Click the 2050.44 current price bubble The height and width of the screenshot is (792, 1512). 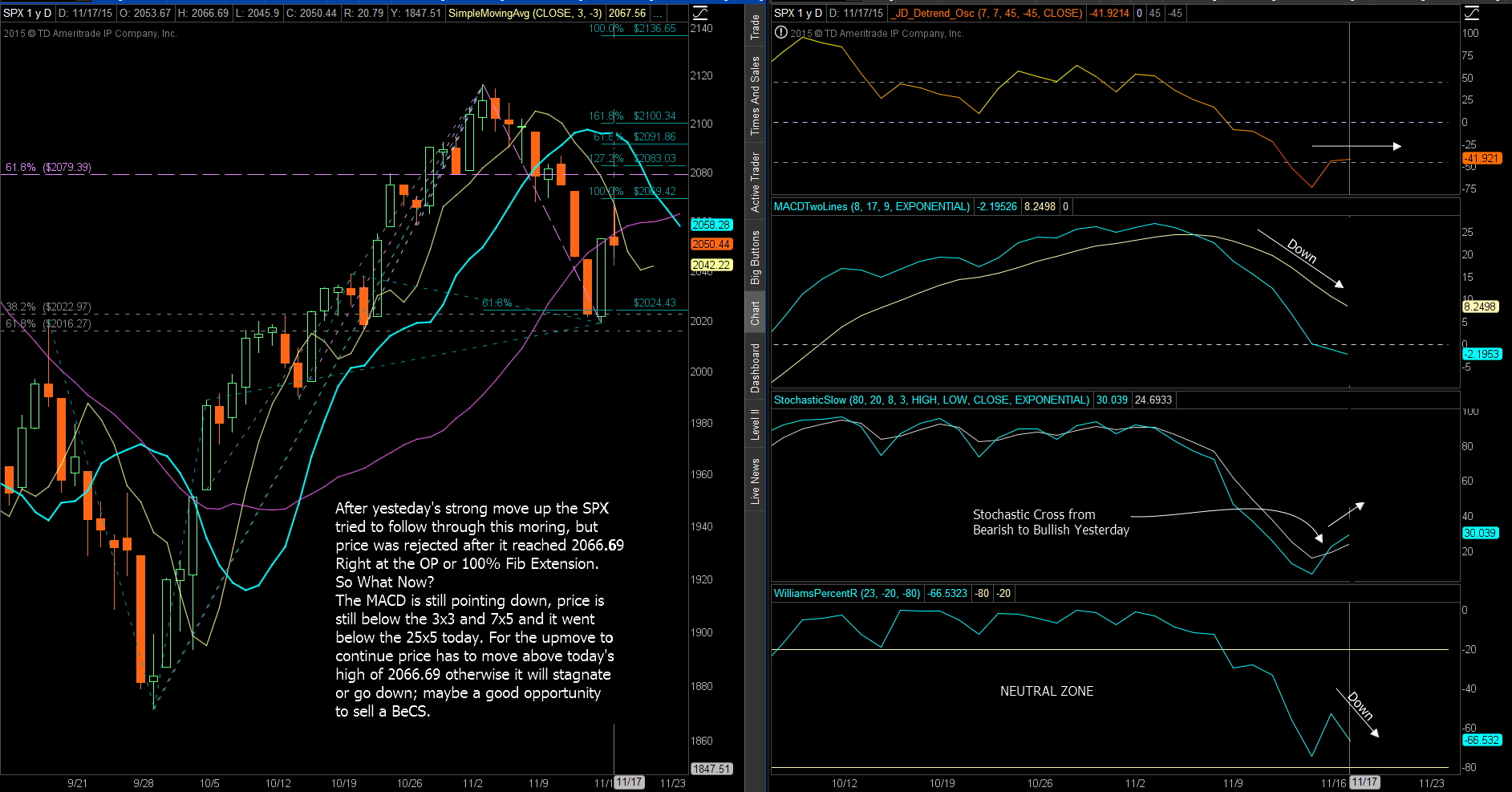pyautogui.click(x=711, y=245)
